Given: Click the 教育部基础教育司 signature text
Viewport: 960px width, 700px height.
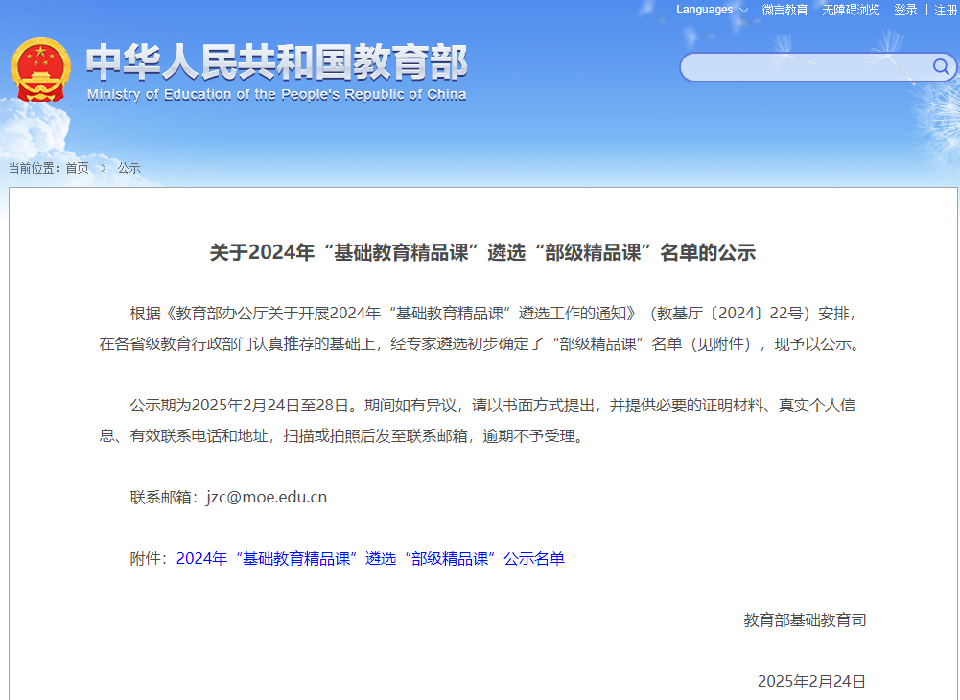Looking at the screenshot, I should (x=804, y=620).
